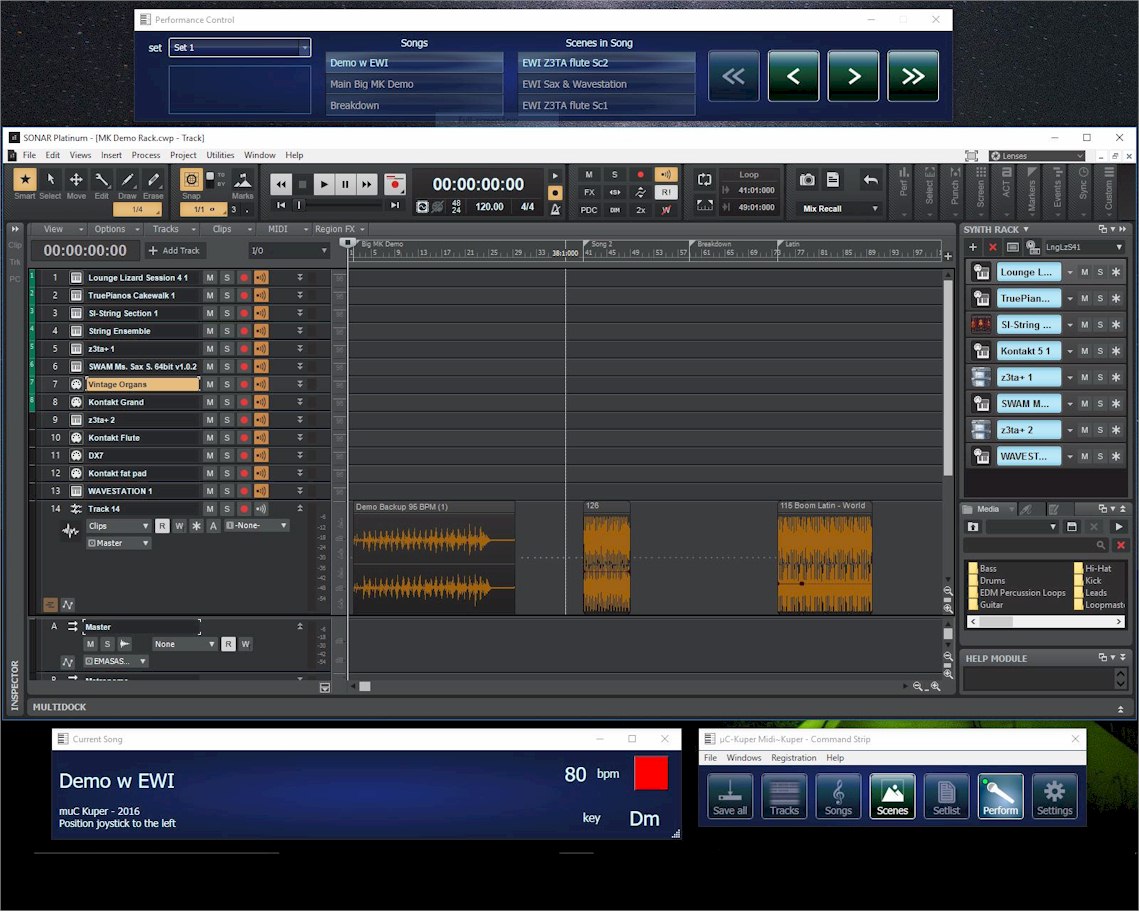Open dropdown arrow next to z3ta+ 2 synth

pyautogui.click(x=1070, y=431)
